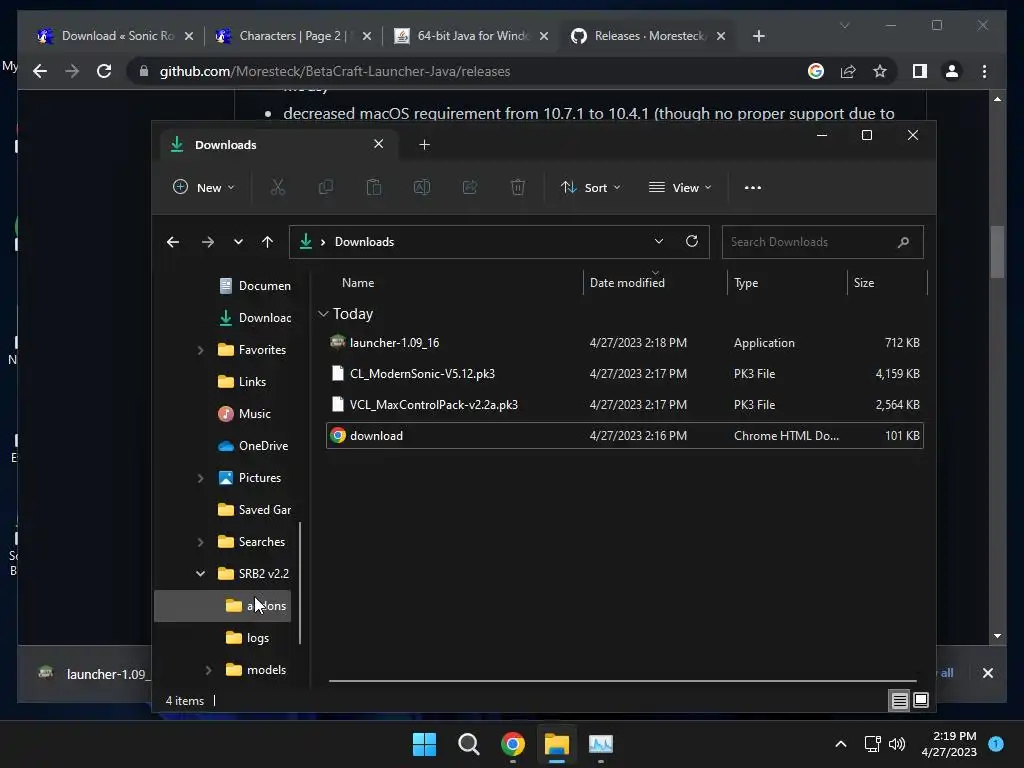Close the Chrome downloads bar
Viewport: 1024px width, 768px height.
point(988,673)
